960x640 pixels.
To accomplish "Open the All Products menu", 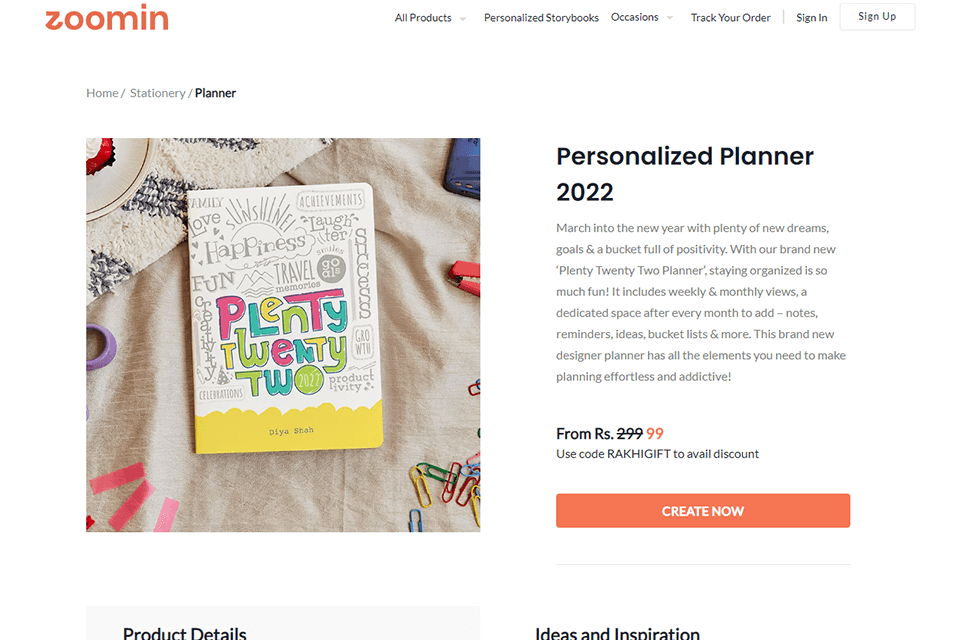I will click(x=423, y=18).
